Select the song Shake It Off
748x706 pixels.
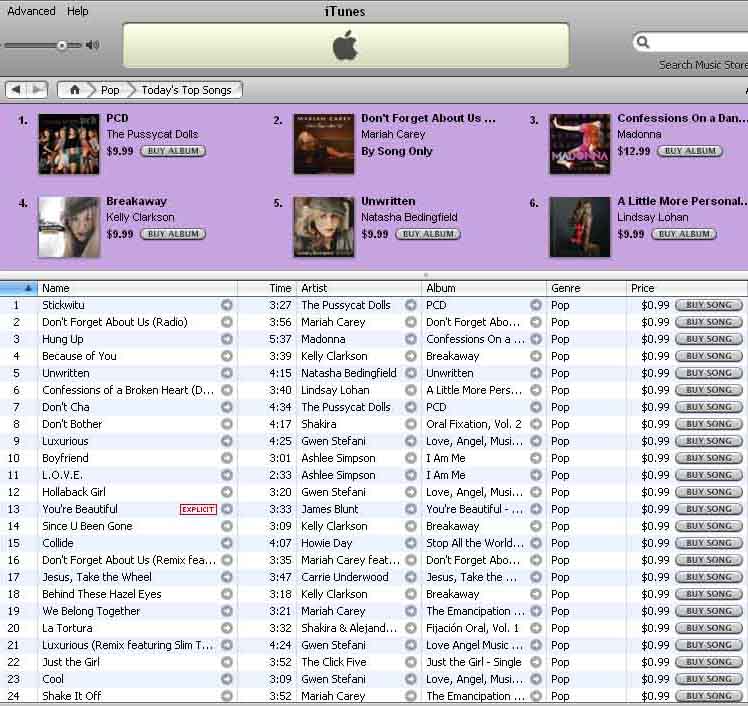[72, 696]
